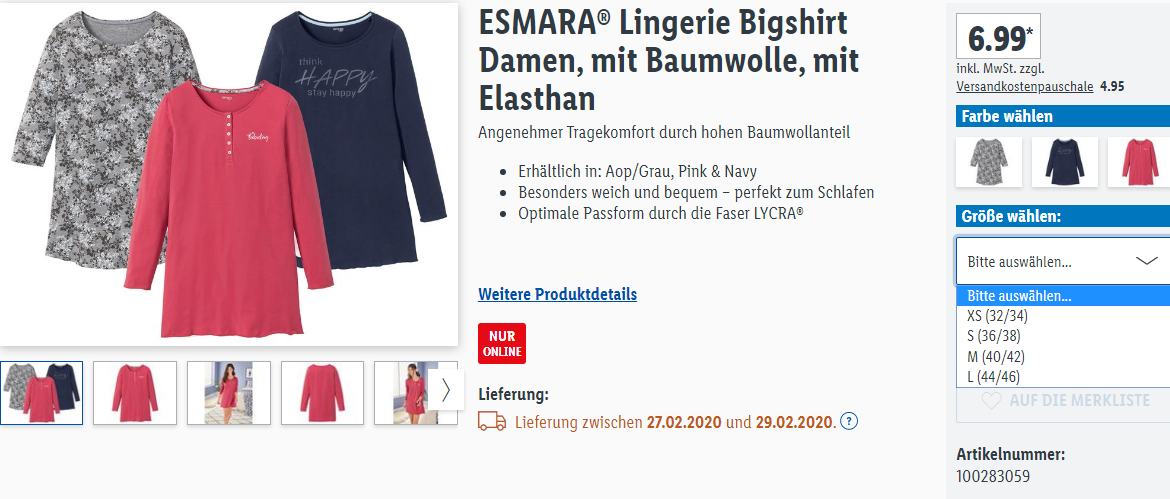Click the heart icon on Merkliste button
Viewport: 1170px width, 499px height.
point(991,401)
